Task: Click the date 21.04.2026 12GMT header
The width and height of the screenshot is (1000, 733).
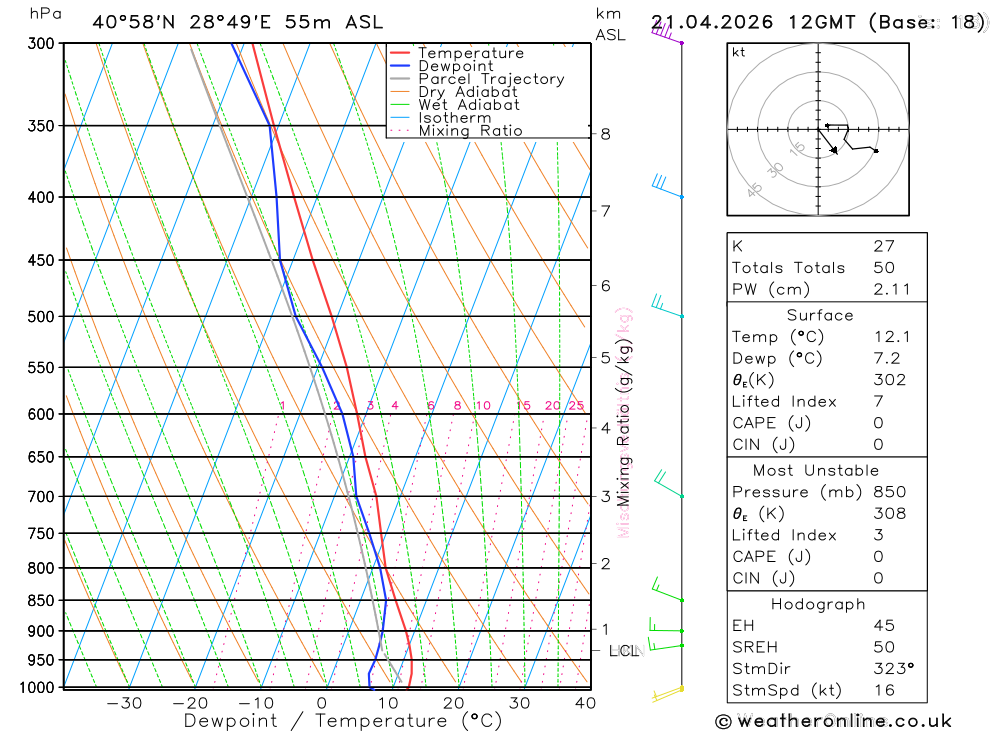Action: click(753, 22)
